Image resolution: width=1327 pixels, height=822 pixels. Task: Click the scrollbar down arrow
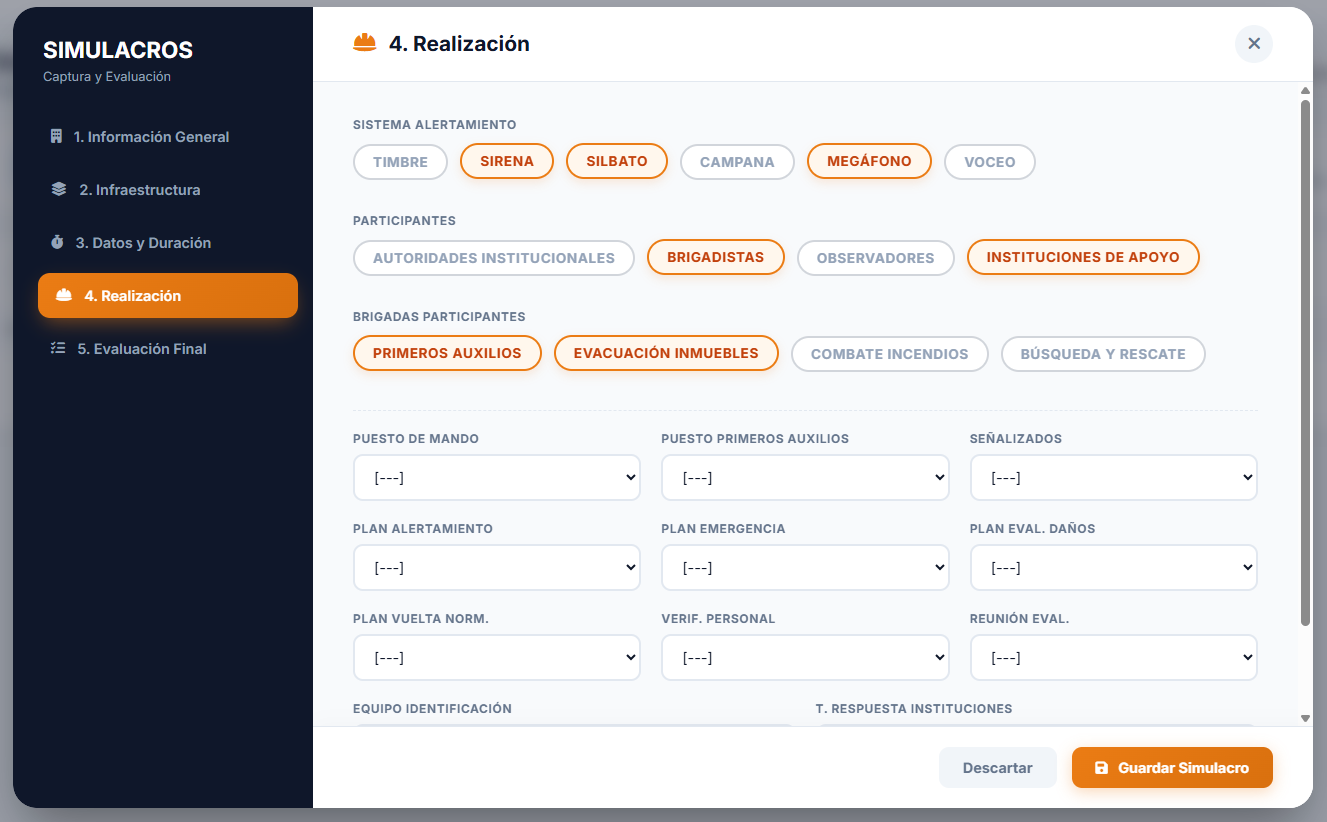point(1305,718)
